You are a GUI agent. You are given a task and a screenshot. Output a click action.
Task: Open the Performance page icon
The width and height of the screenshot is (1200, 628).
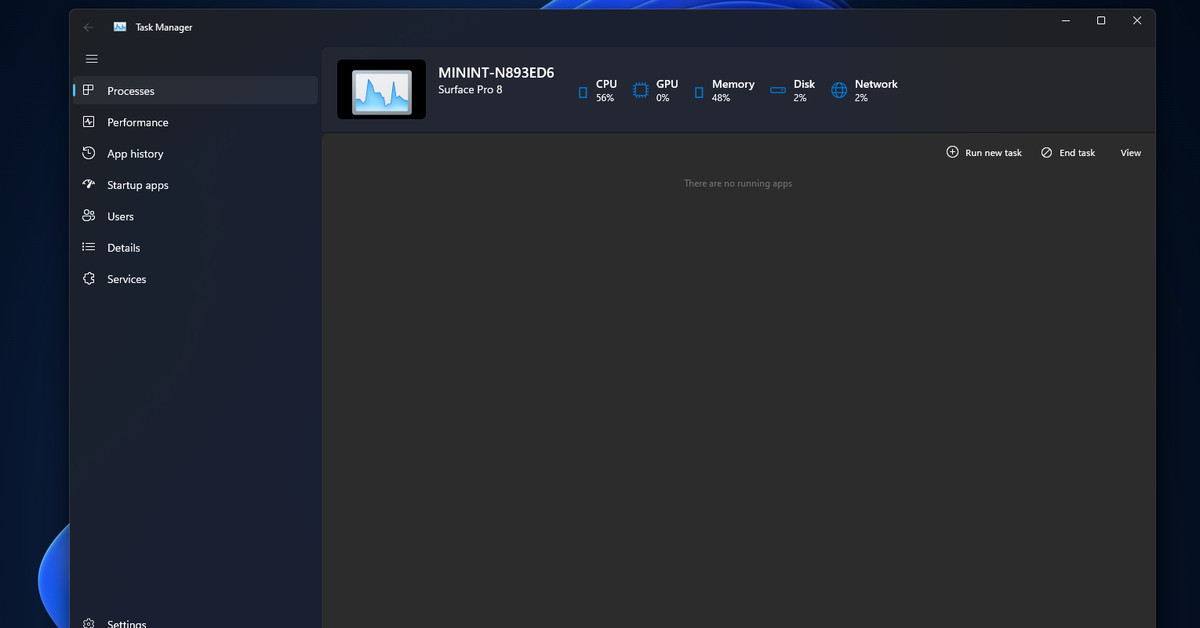pyautogui.click(x=89, y=122)
